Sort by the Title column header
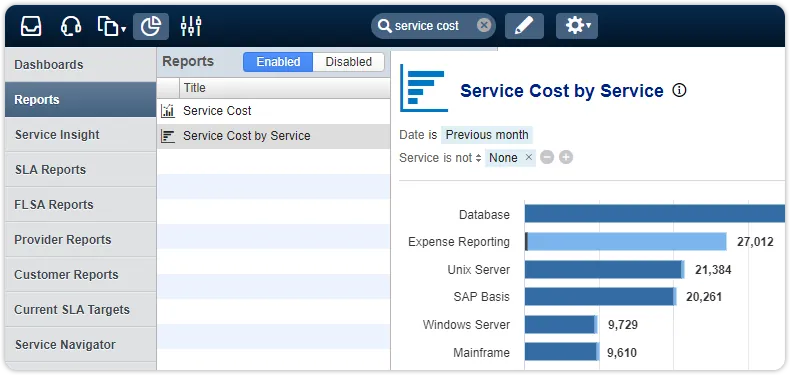The image size is (790, 375). (x=285, y=88)
